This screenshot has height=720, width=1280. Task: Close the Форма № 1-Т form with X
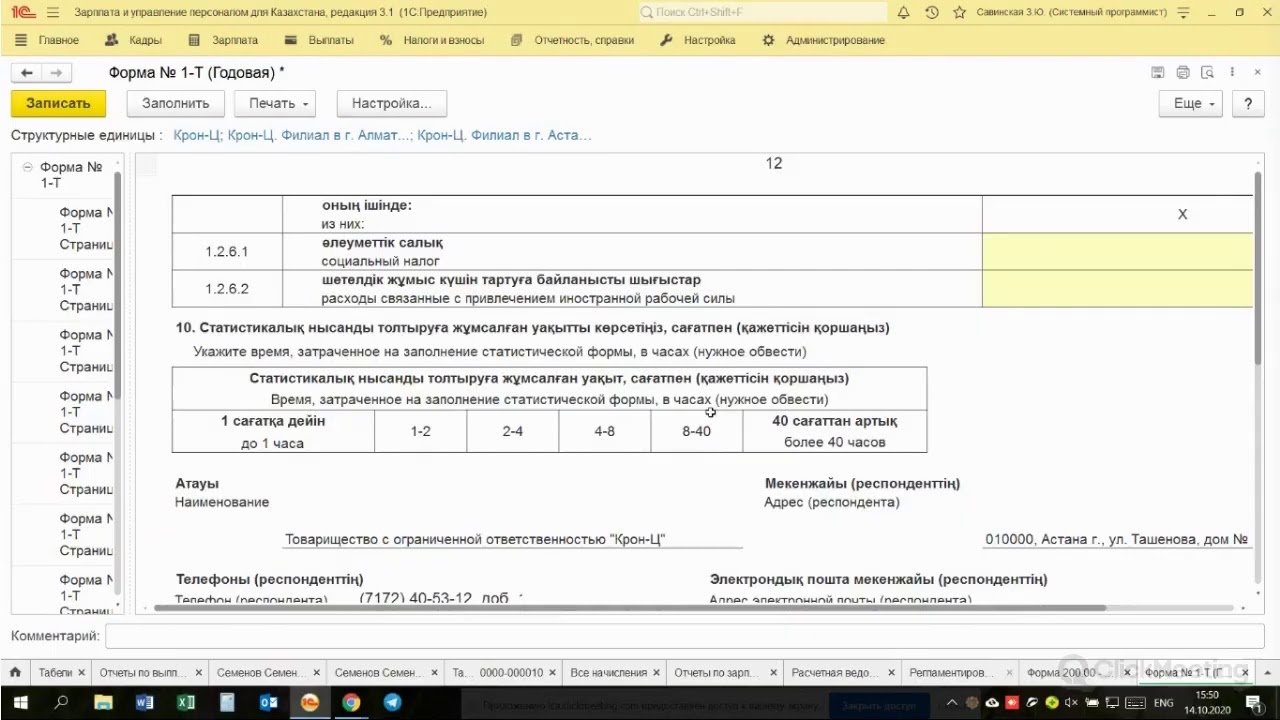pos(1257,73)
